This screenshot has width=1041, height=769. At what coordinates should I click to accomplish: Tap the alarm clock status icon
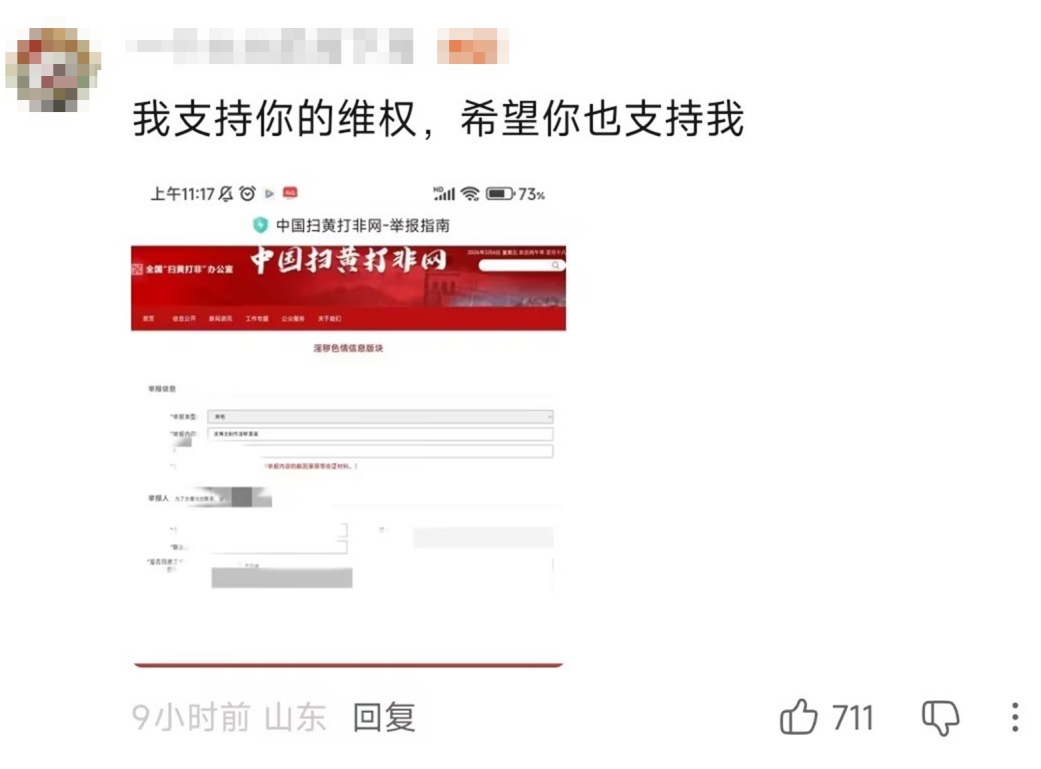click(247, 193)
